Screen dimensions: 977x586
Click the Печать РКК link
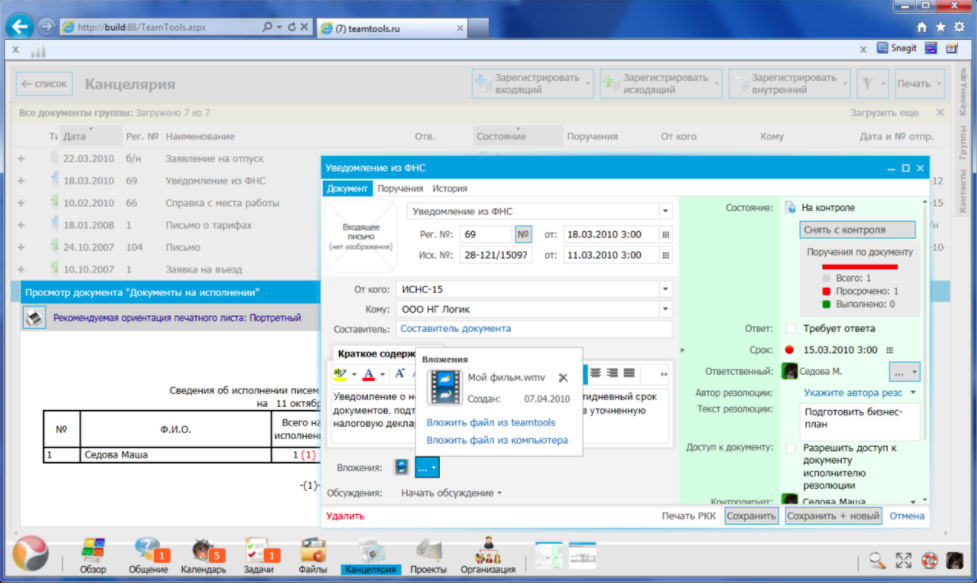click(689, 516)
